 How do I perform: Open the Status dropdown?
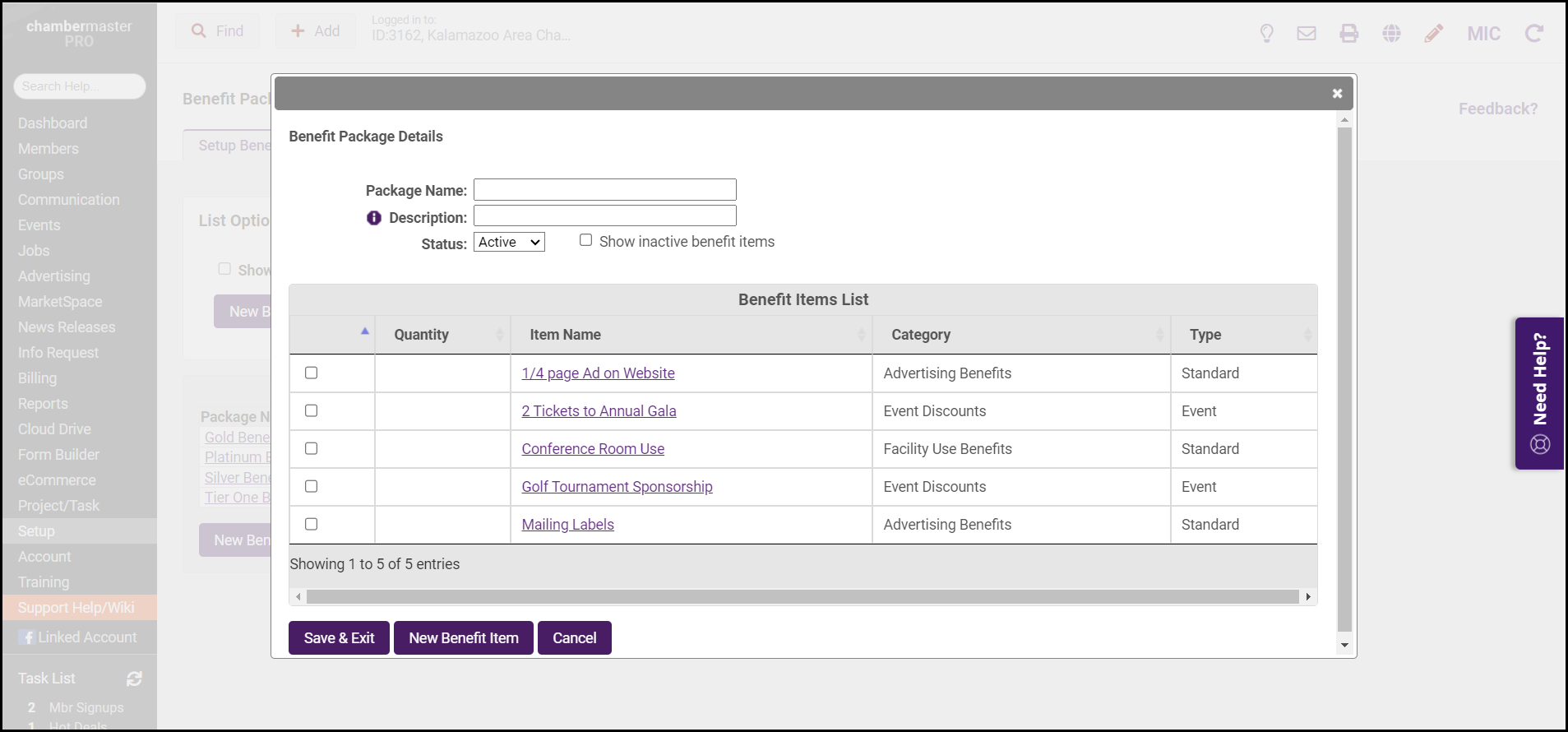coord(509,242)
